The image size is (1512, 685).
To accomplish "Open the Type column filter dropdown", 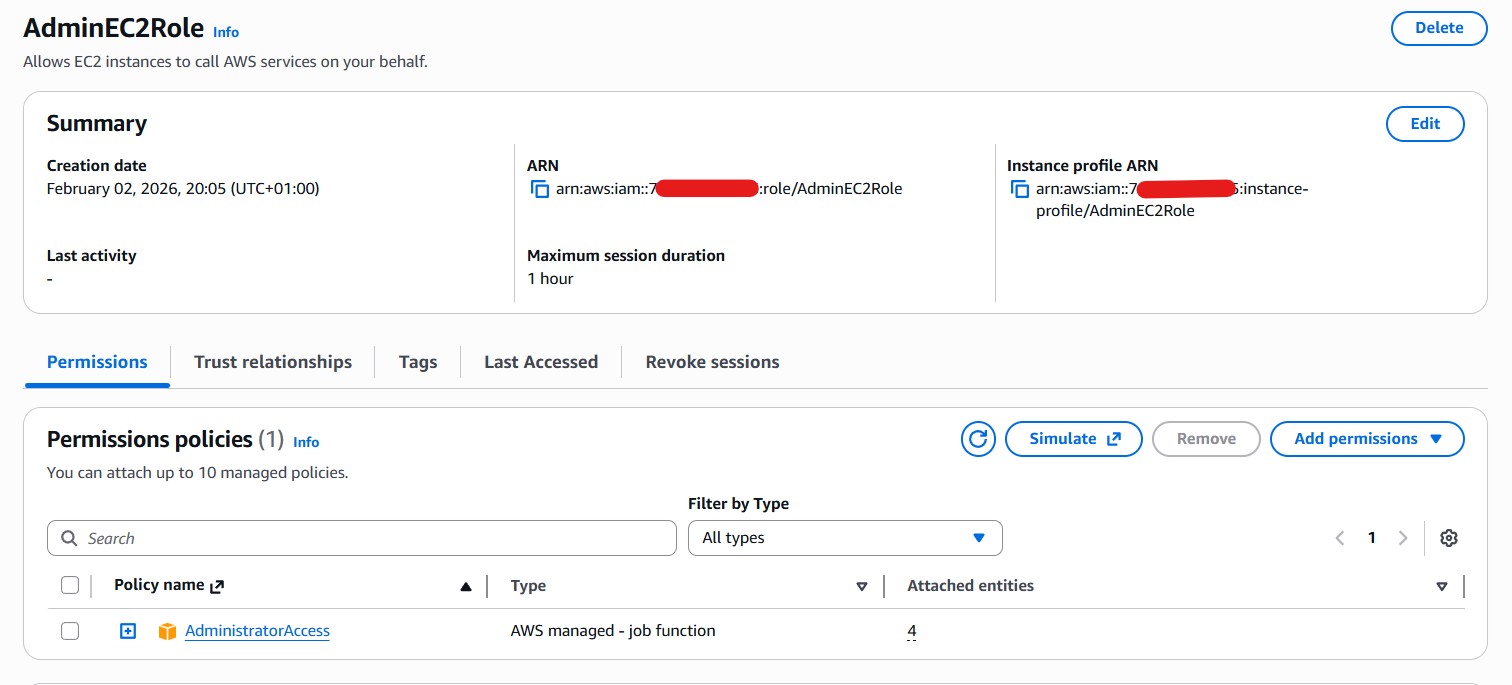I will [x=861, y=586].
